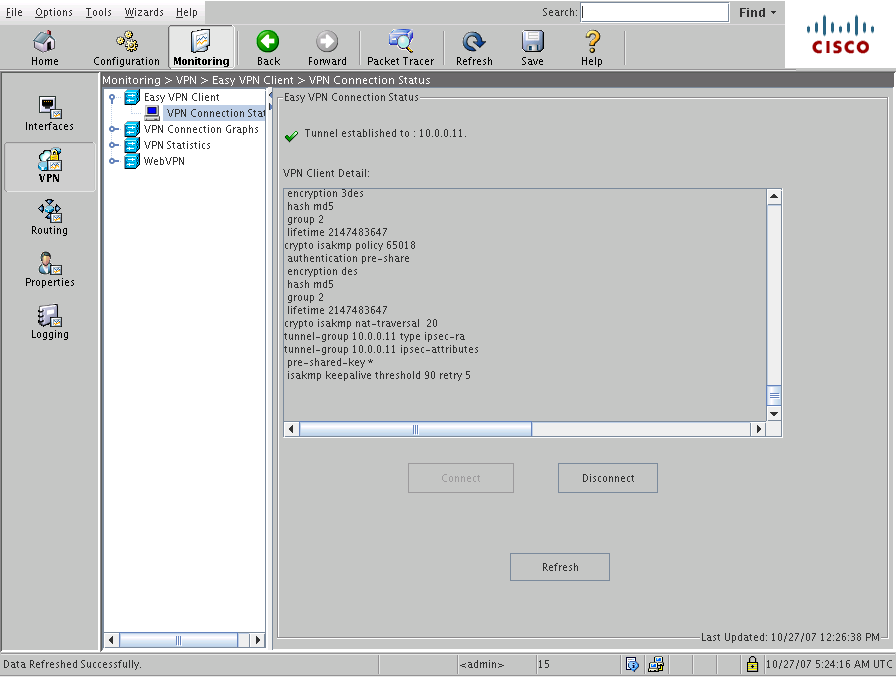
Task: Click the 'crypto isakmp nat-traversal 20' line
Action: [361, 323]
